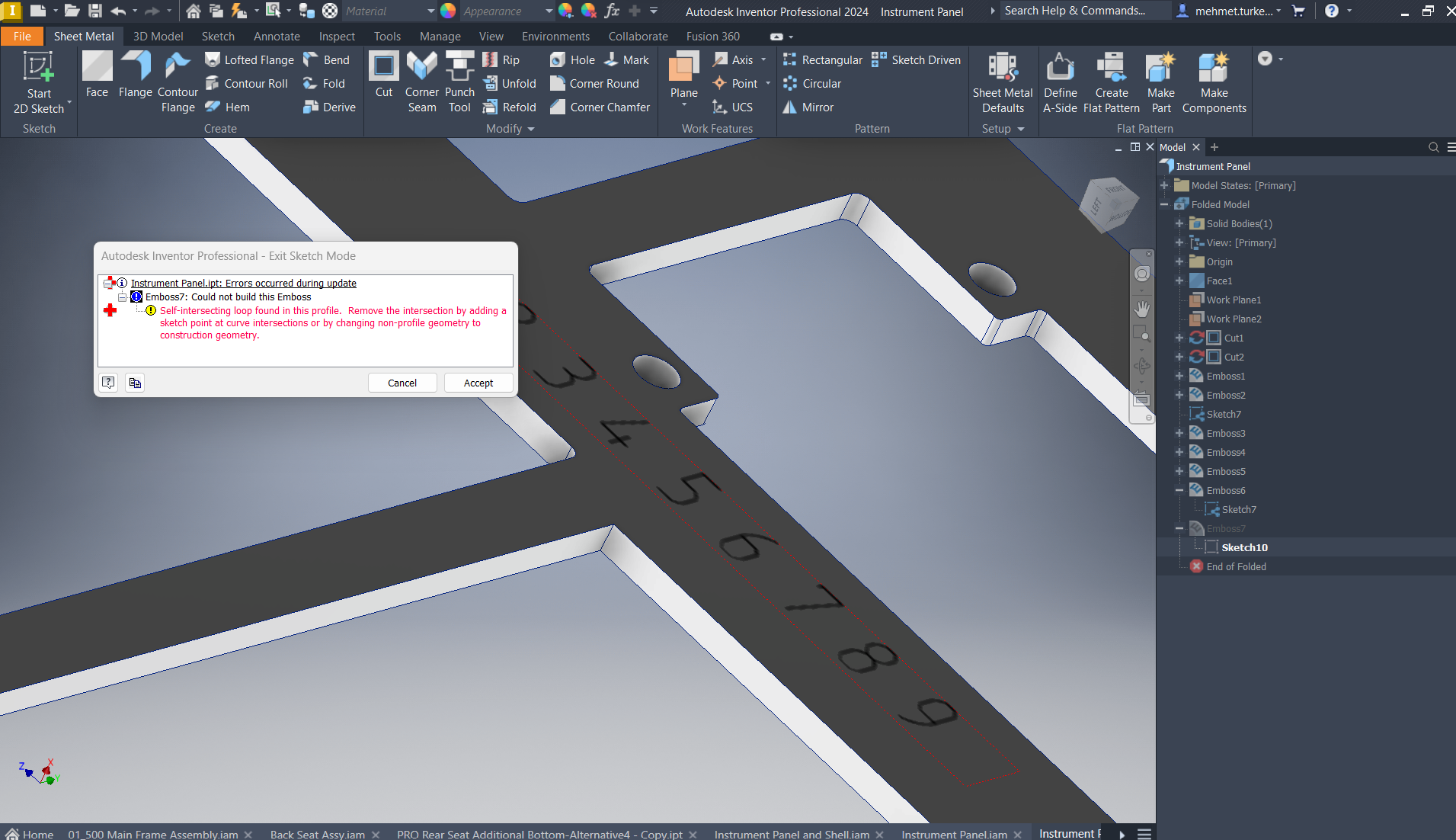1456x840 pixels.
Task: Click Accept in the error dialog
Action: [x=478, y=382]
